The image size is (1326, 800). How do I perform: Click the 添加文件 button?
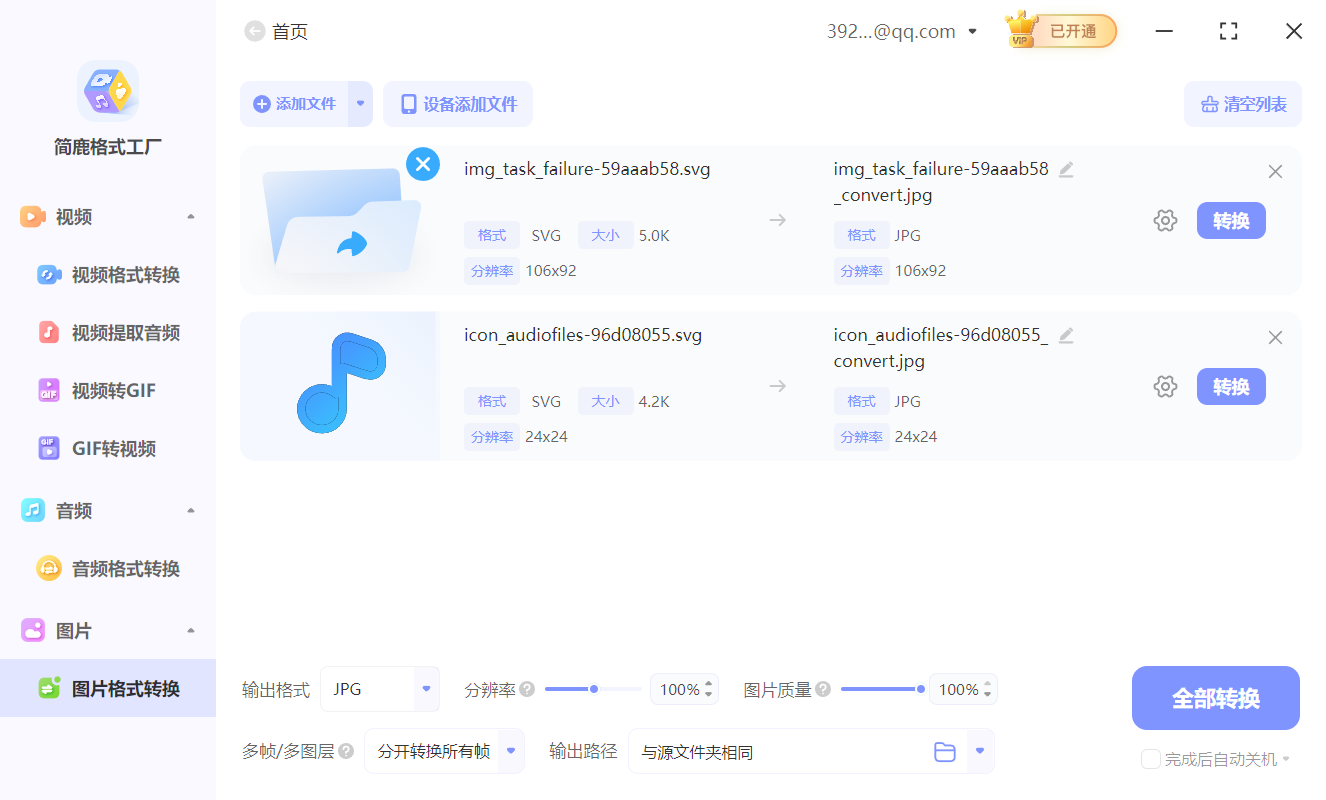(x=294, y=104)
